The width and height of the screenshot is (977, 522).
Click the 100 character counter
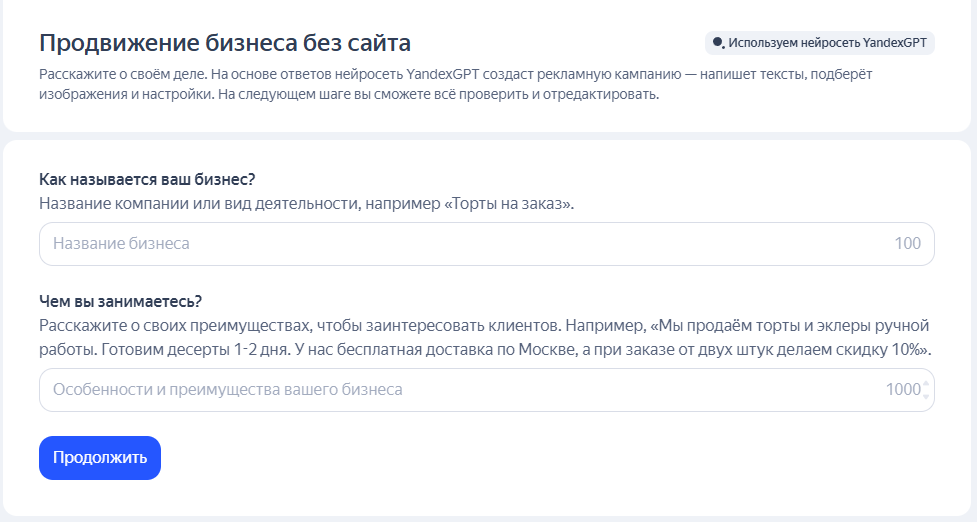pos(907,244)
